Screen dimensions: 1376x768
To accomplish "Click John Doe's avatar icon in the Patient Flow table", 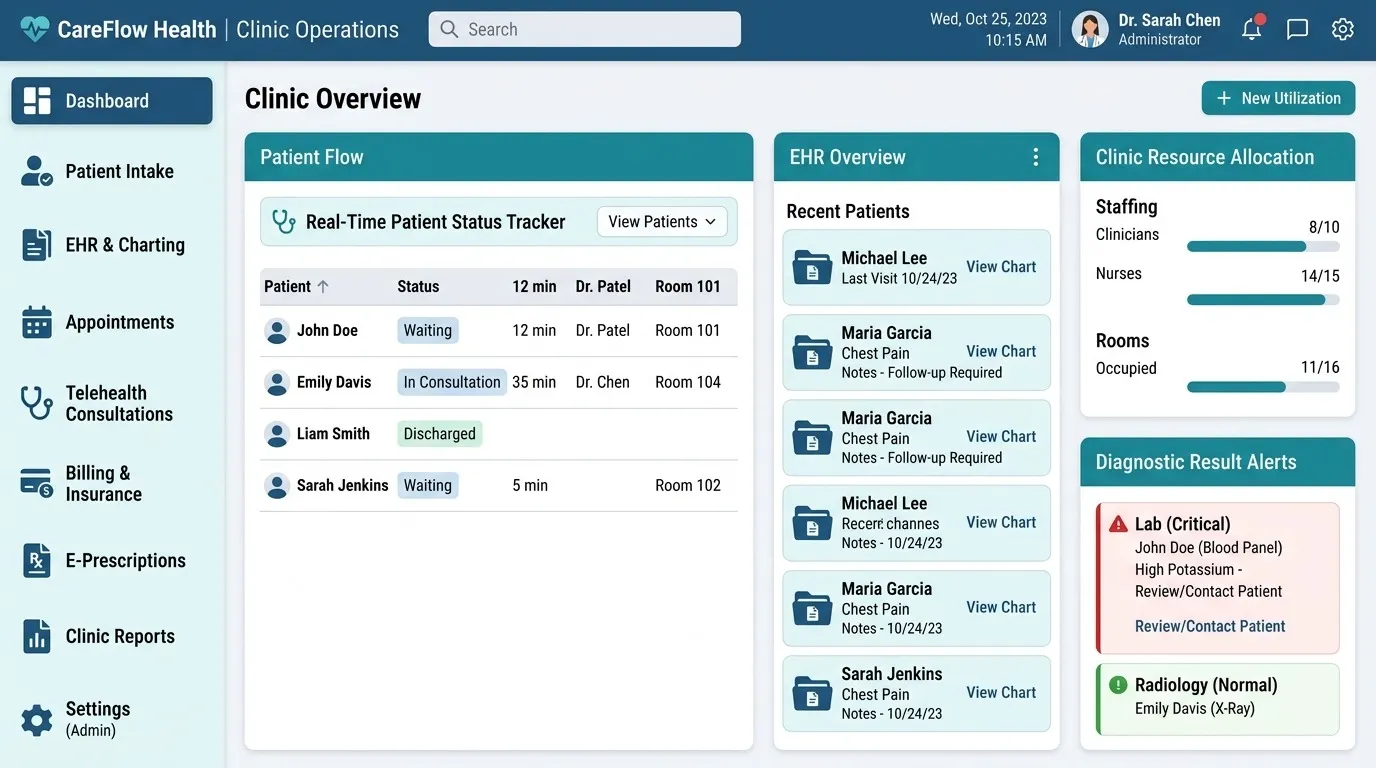I will click(x=277, y=331).
